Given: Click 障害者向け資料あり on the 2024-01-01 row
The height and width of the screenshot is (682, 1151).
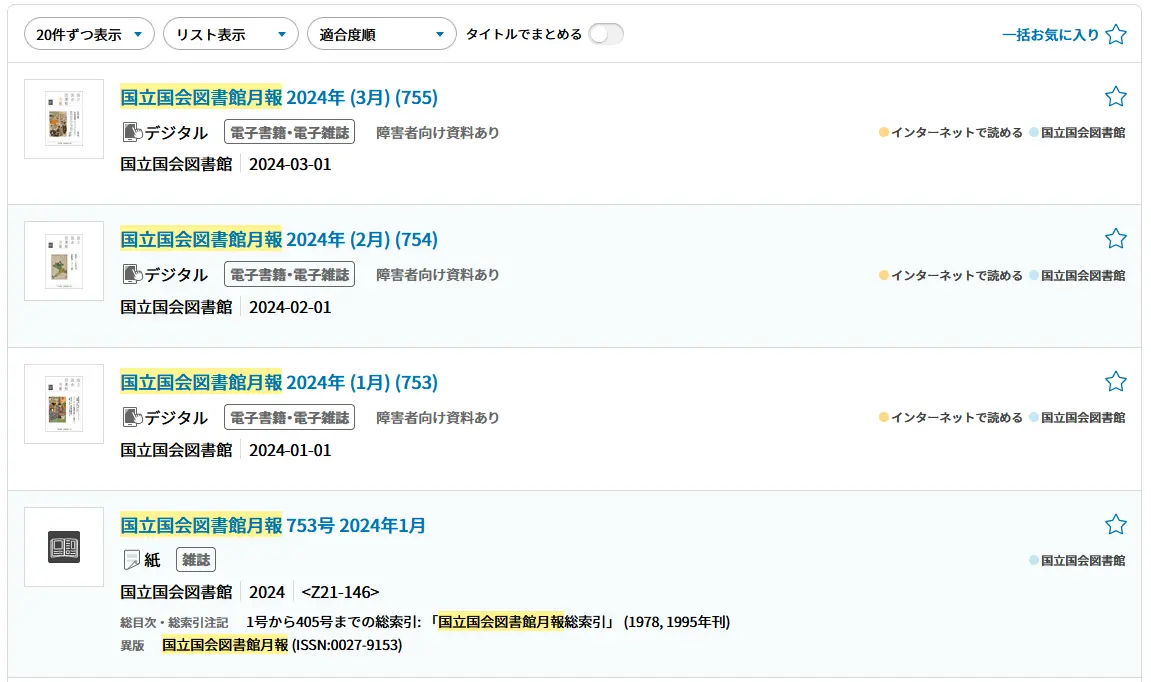Looking at the screenshot, I should click(x=437, y=418).
